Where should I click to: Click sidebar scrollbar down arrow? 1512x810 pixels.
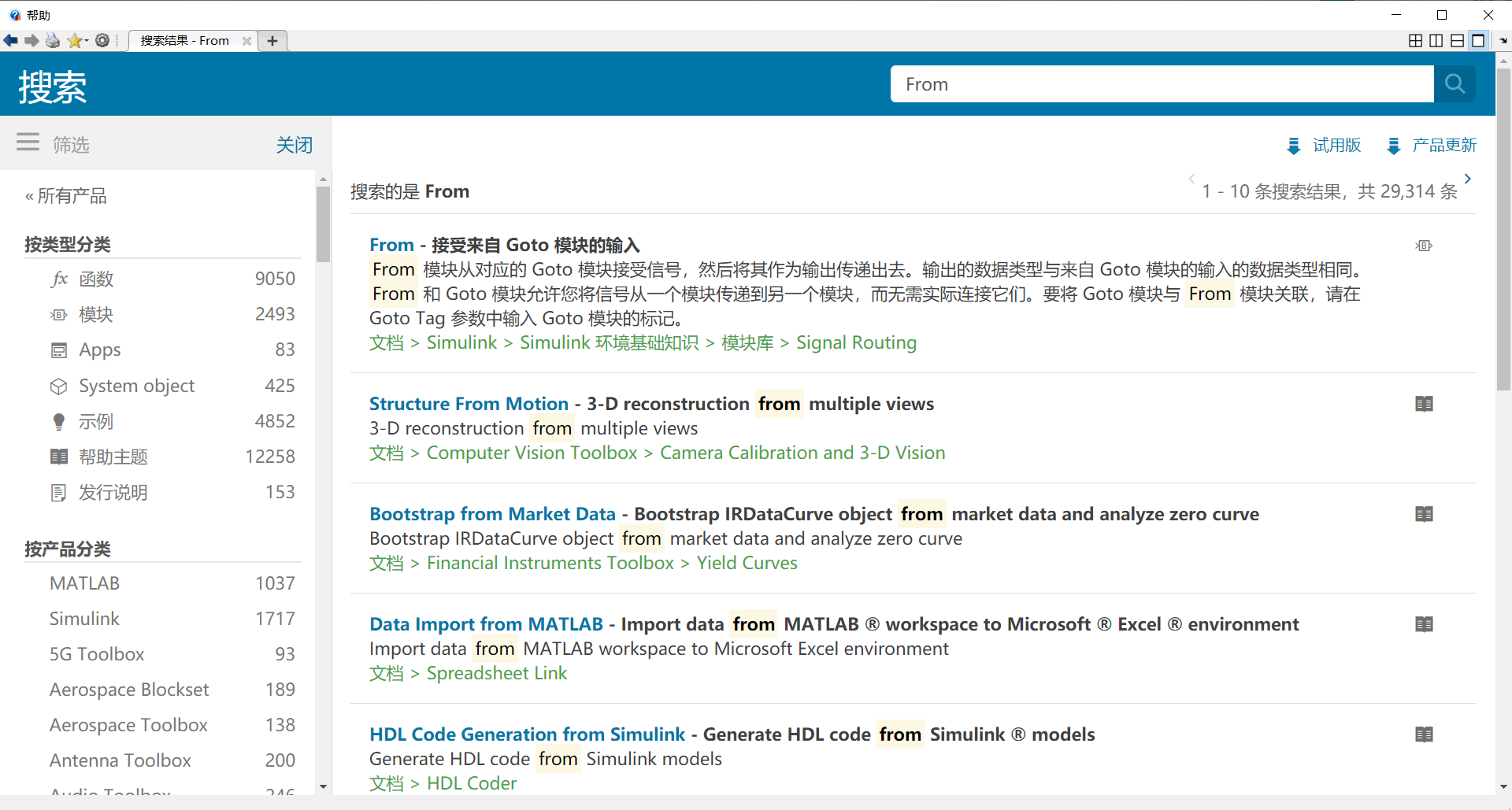pyautogui.click(x=323, y=786)
